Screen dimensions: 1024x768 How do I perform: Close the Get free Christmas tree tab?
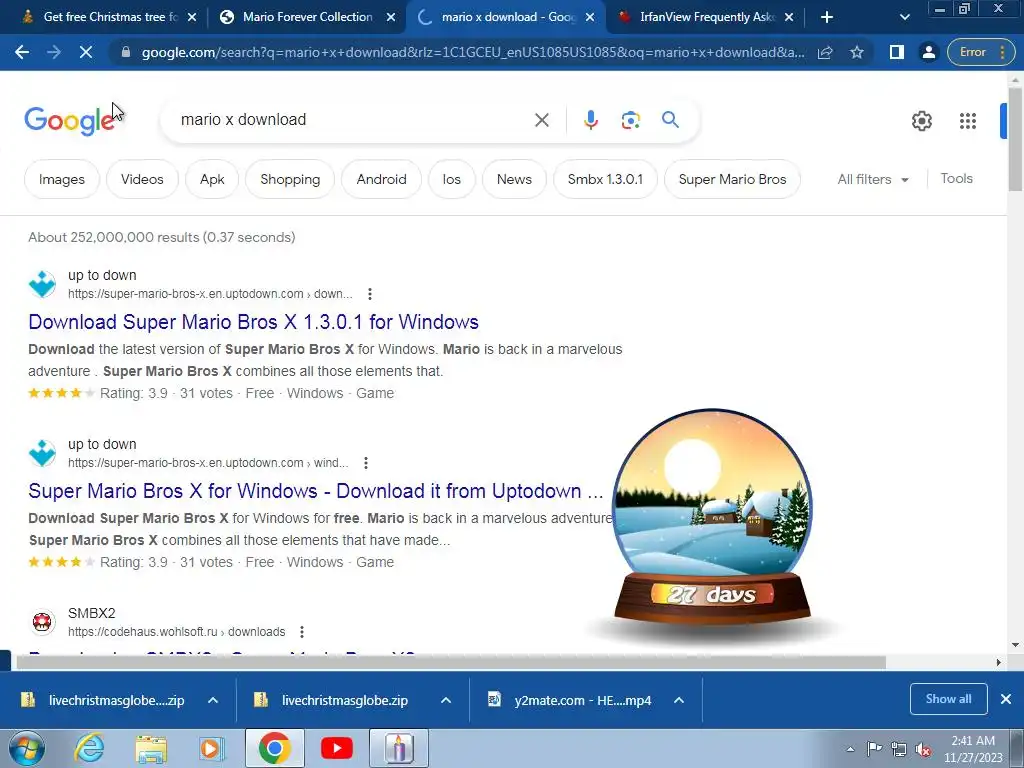click(x=192, y=18)
